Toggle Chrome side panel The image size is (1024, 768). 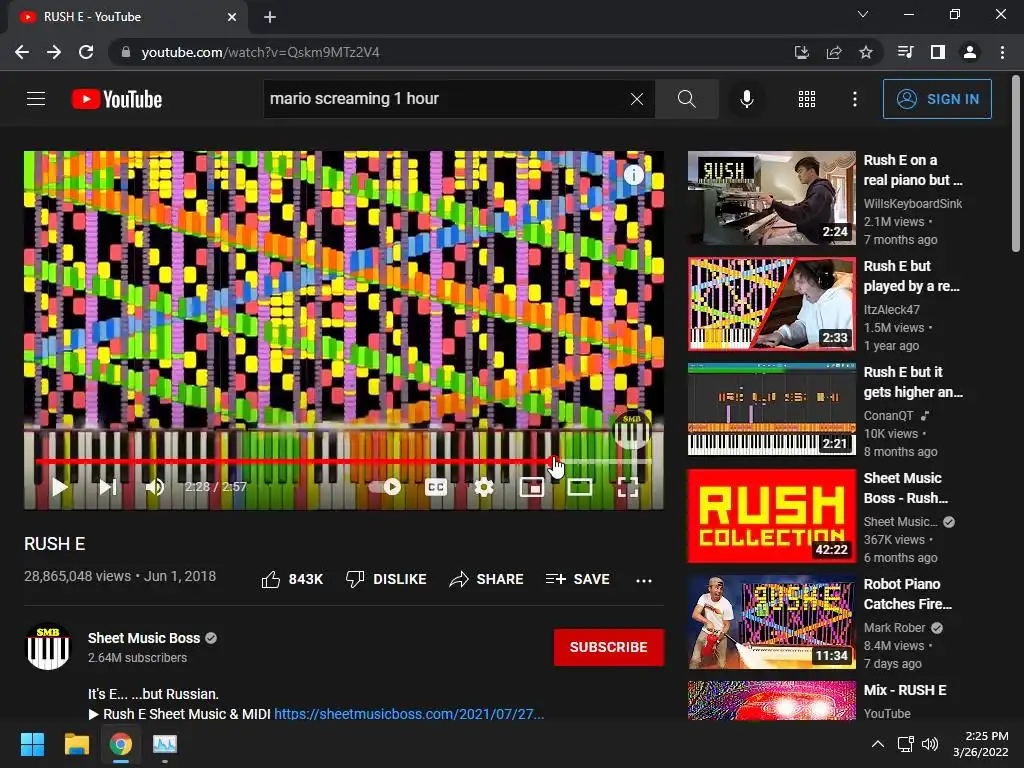938,52
